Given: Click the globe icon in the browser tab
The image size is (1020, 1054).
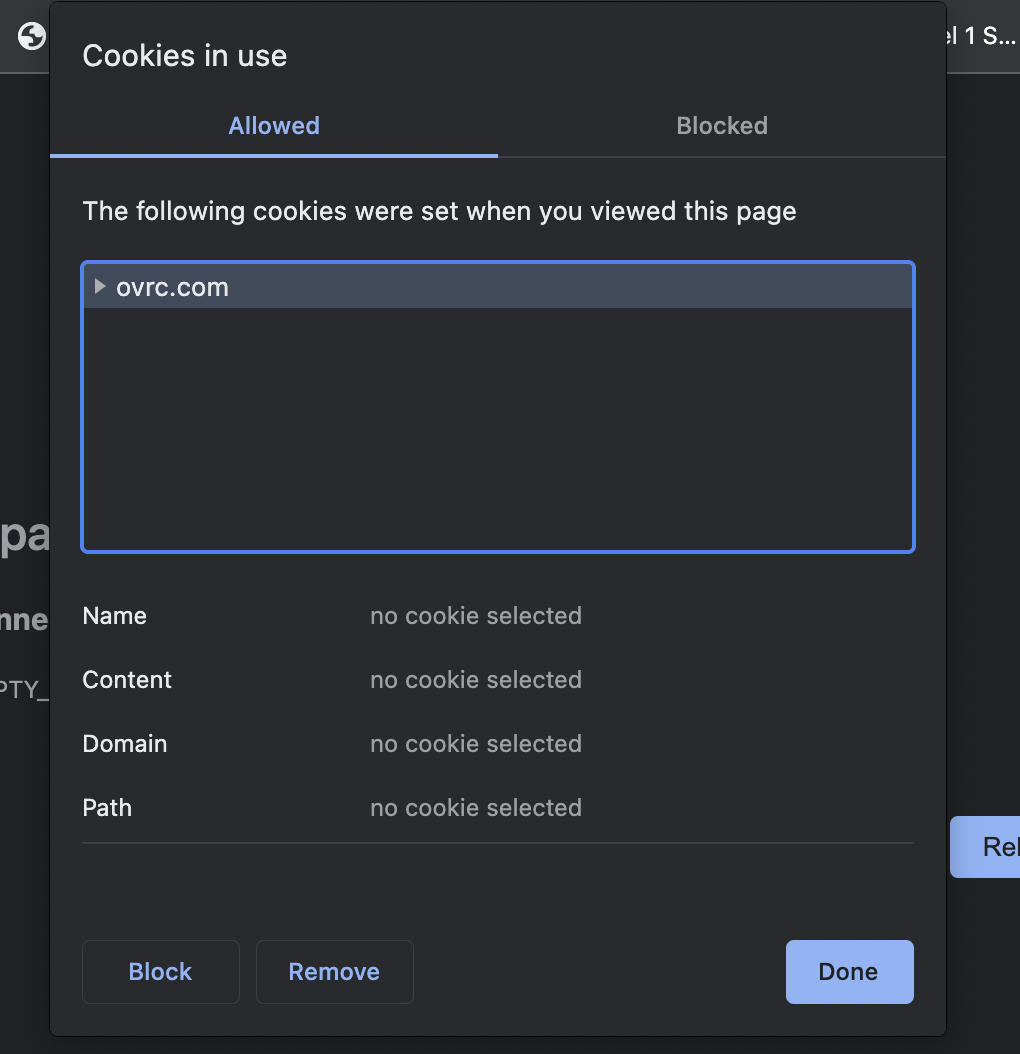Looking at the screenshot, I should coord(32,36).
